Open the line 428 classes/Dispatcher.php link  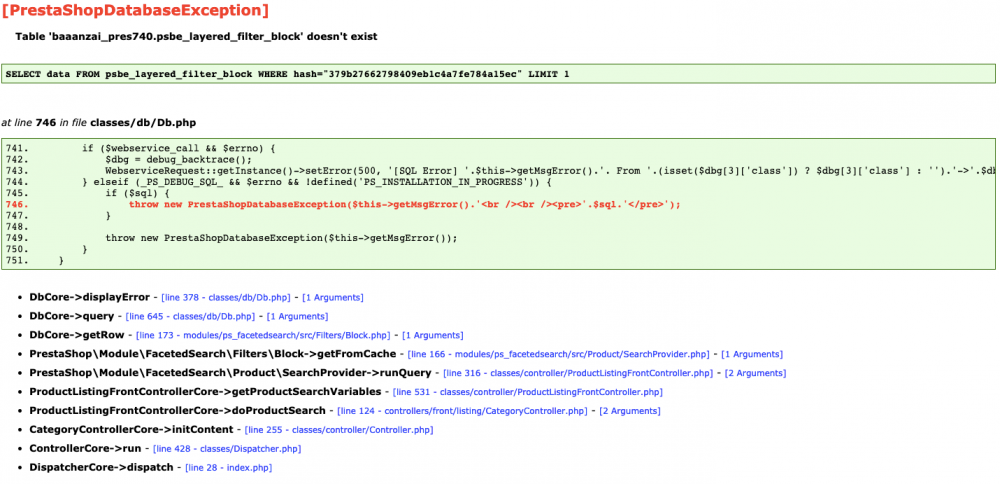point(227,449)
